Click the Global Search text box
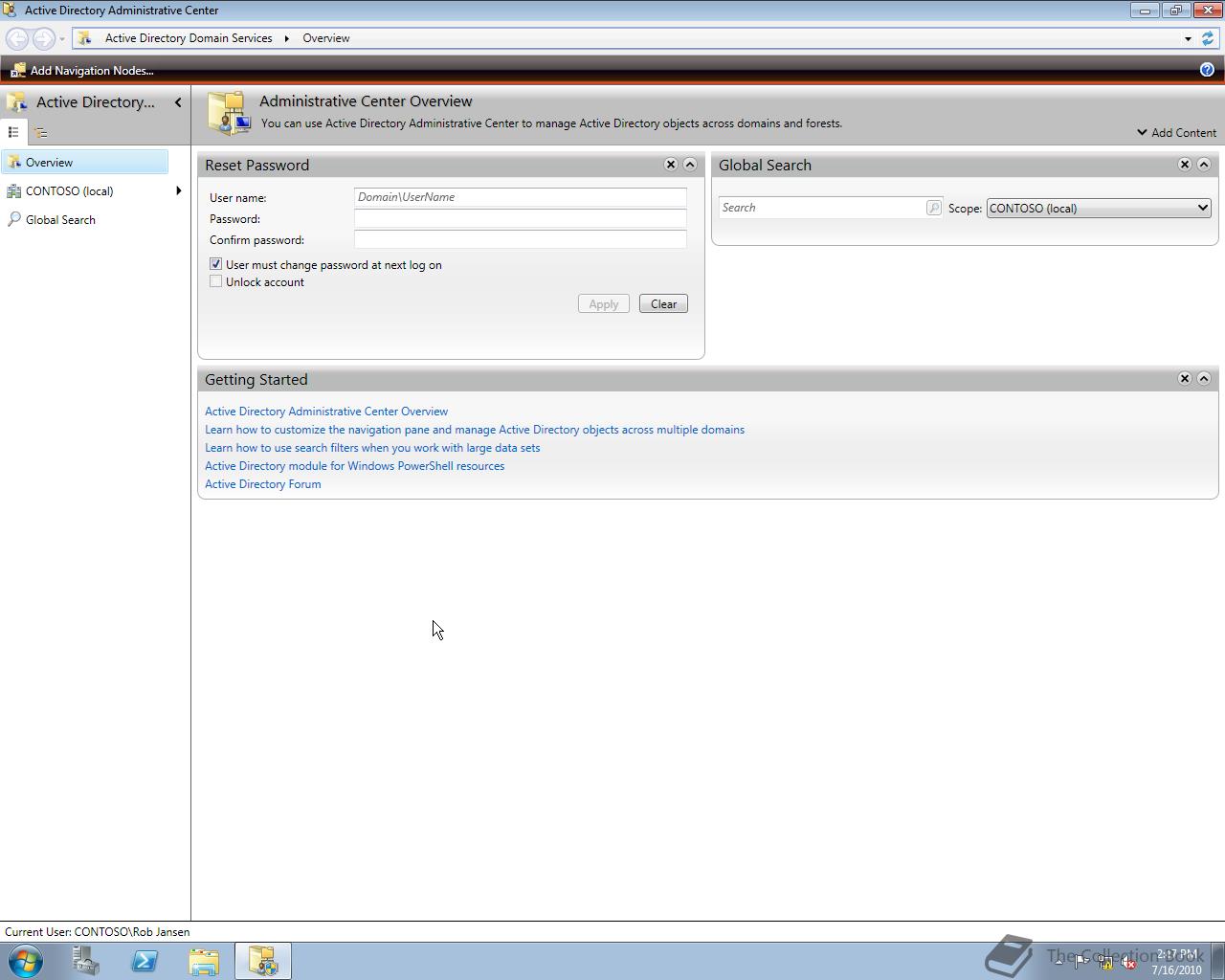Image resolution: width=1225 pixels, height=980 pixels. coord(821,208)
